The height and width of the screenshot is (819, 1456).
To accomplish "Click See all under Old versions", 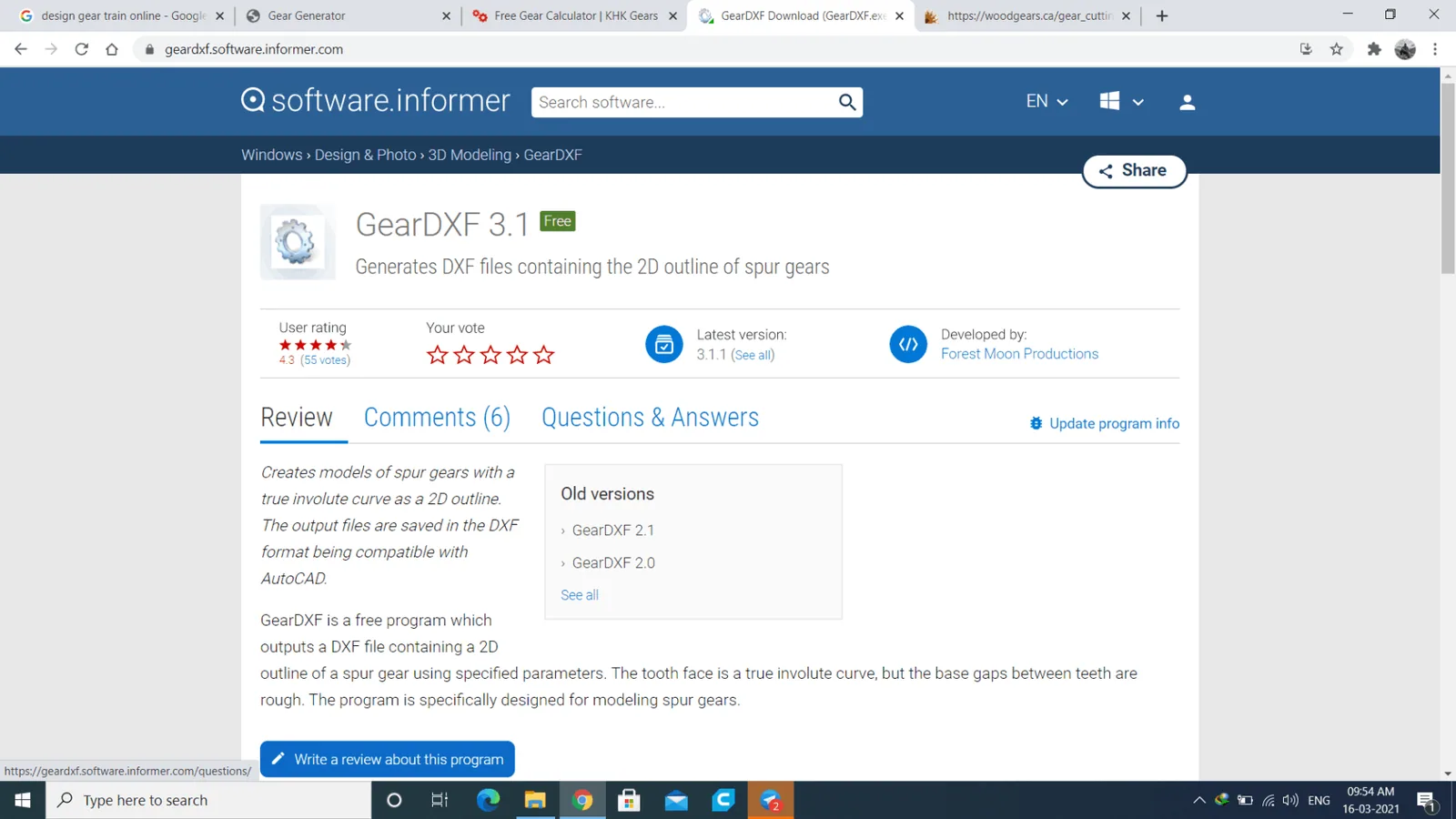I will point(580,595).
